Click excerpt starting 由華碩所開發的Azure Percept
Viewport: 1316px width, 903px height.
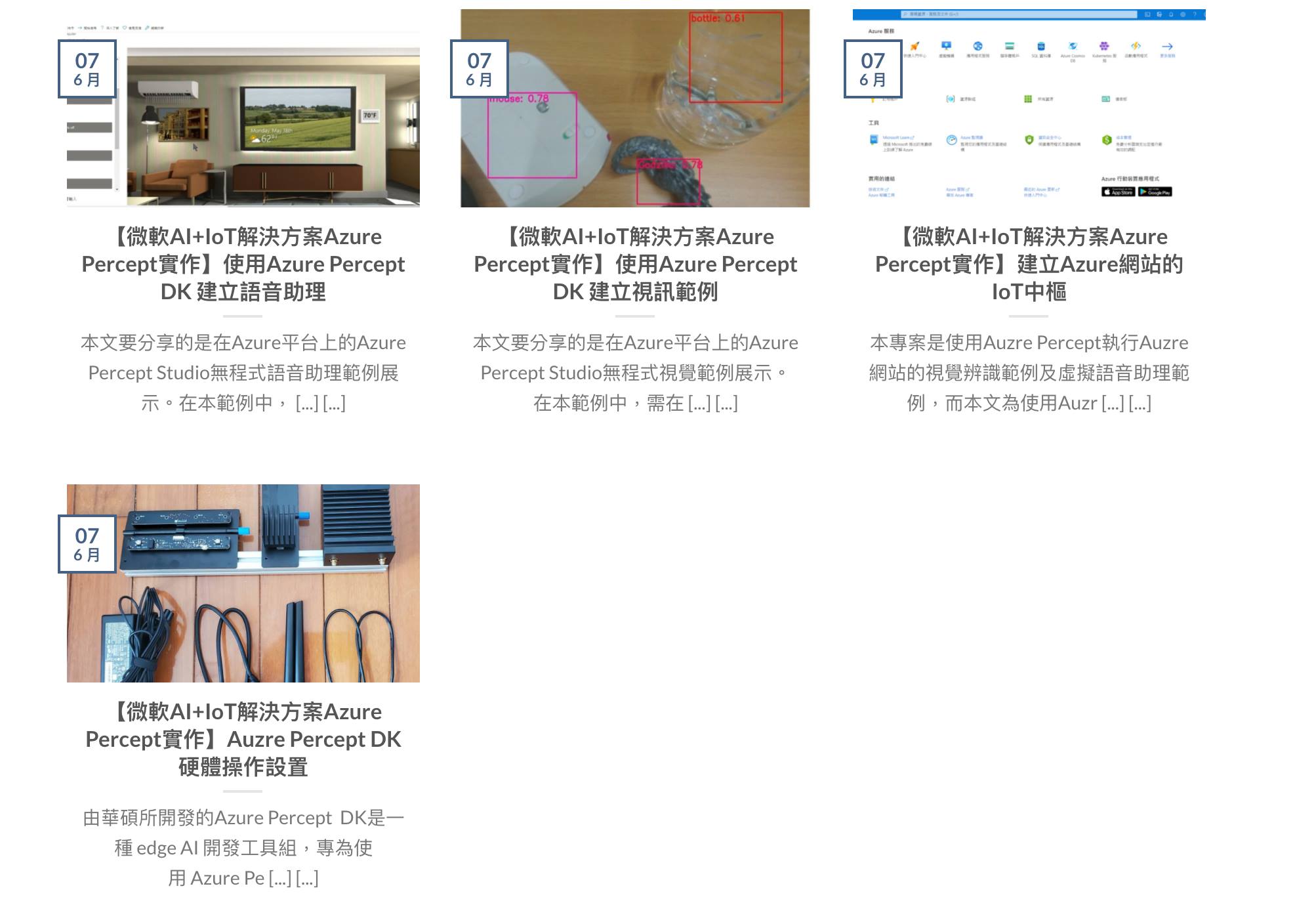coord(243,848)
